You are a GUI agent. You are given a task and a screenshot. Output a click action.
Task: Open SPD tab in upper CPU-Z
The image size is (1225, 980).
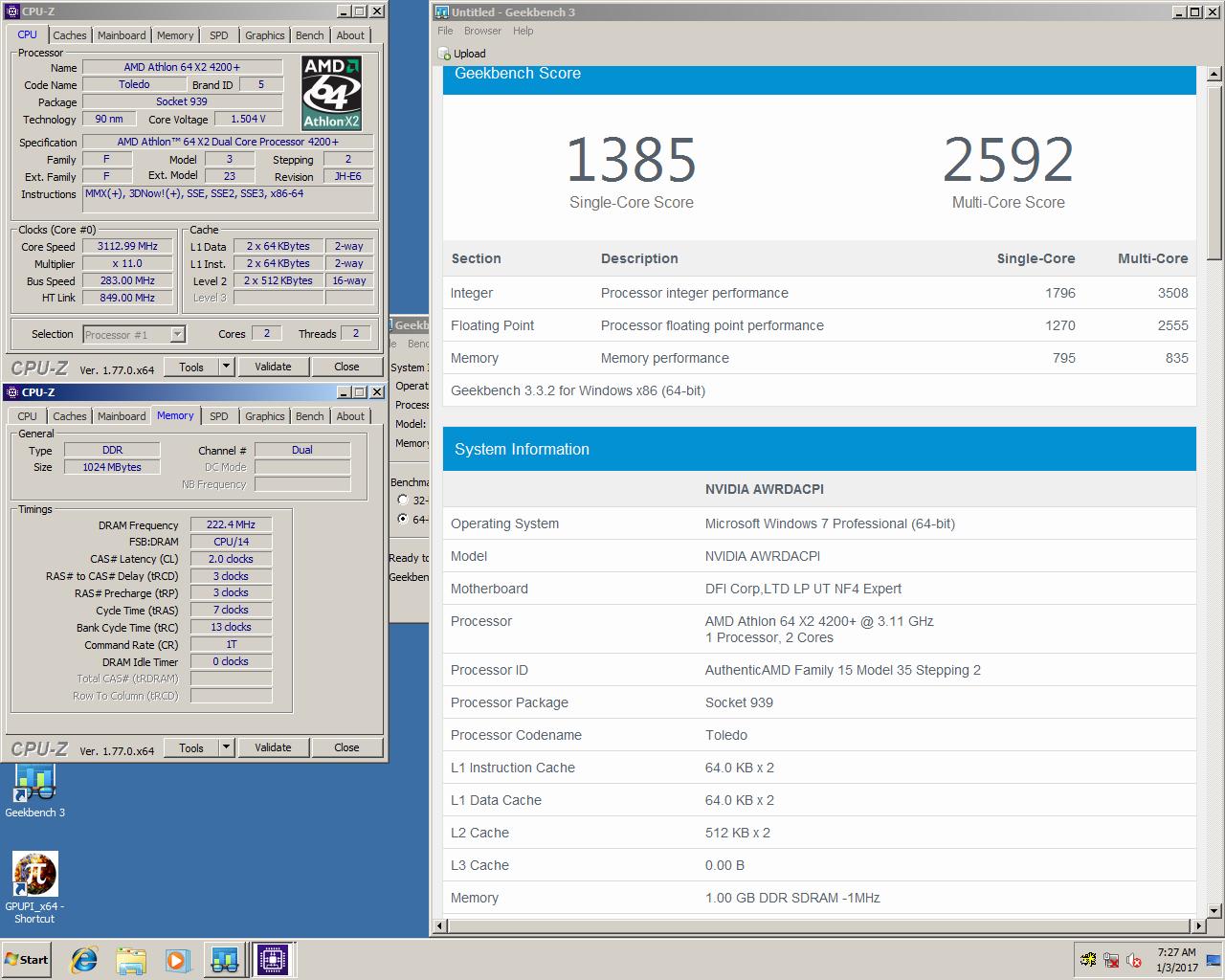click(219, 35)
